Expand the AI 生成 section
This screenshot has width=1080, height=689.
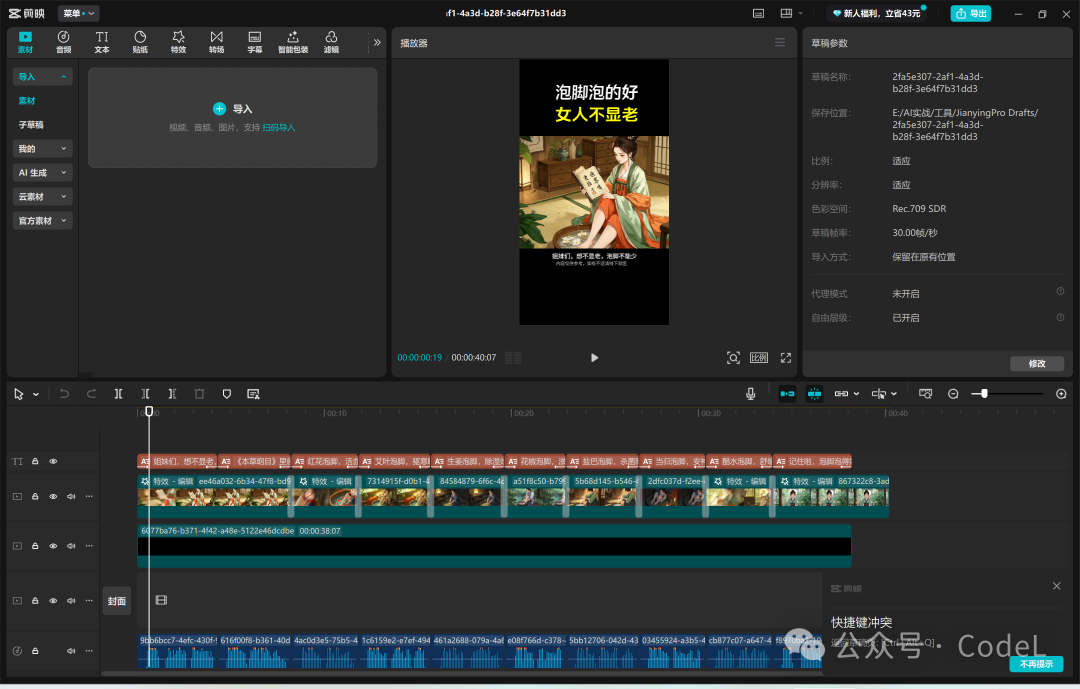point(43,173)
